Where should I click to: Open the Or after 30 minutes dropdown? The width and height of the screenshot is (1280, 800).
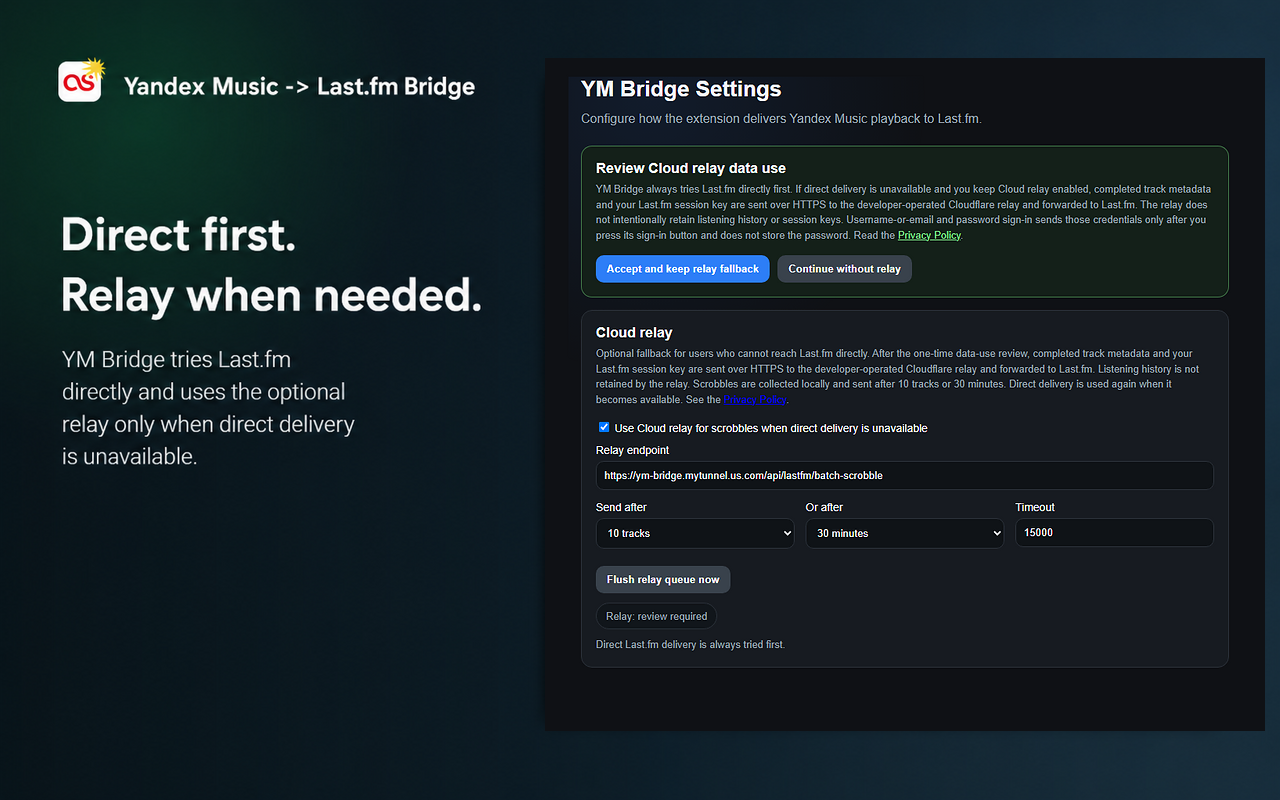pos(905,533)
